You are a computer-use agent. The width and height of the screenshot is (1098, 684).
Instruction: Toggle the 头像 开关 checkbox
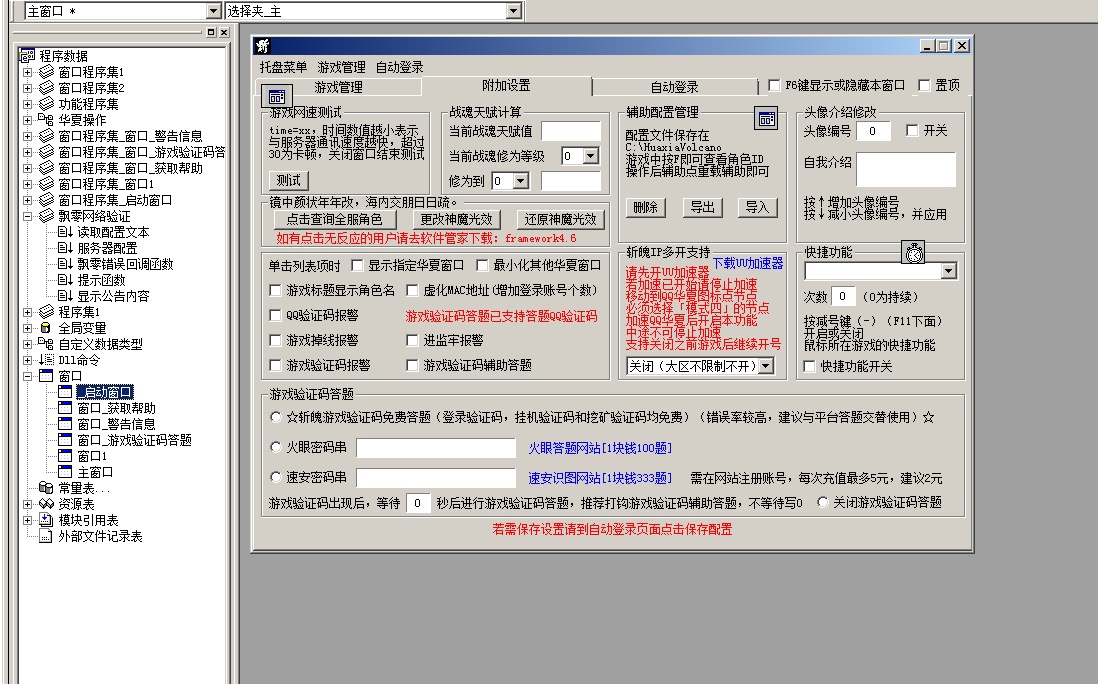(x=912, y=130)
